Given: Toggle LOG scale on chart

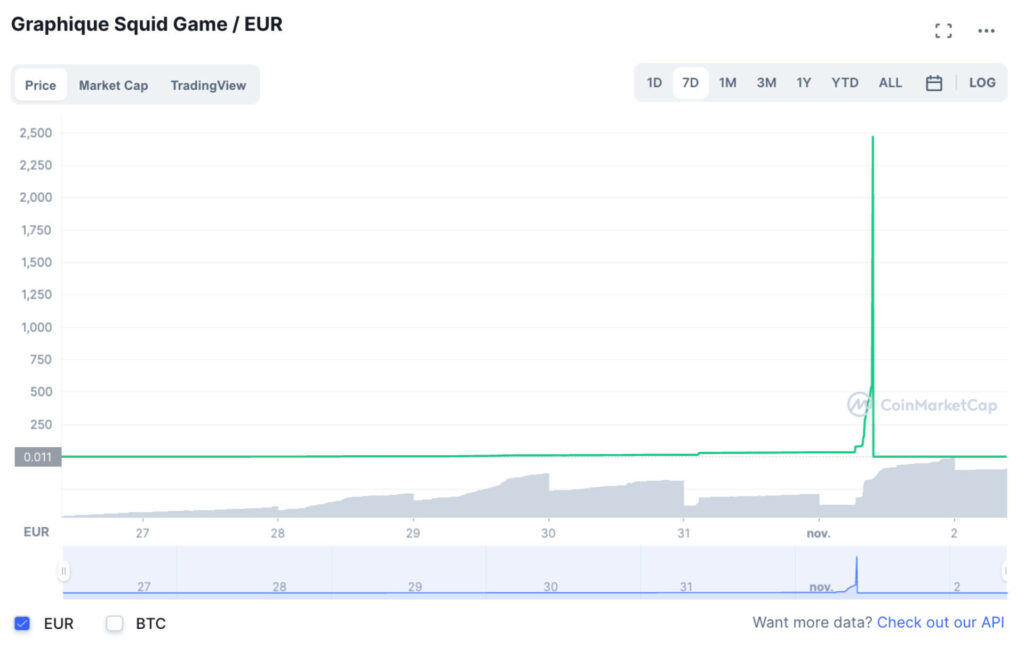Looking at the screenshot, I should 982,83.
